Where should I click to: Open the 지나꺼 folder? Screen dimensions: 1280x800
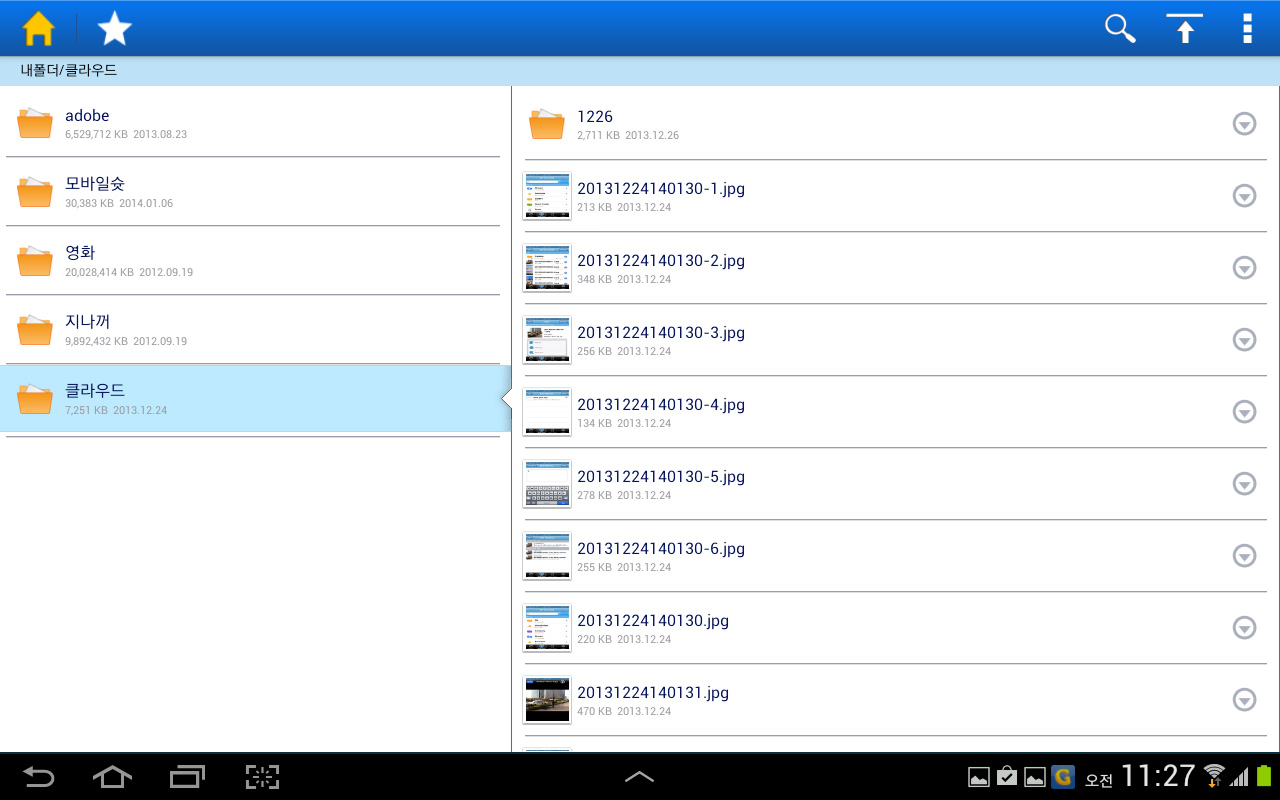[x=253, y=330]
